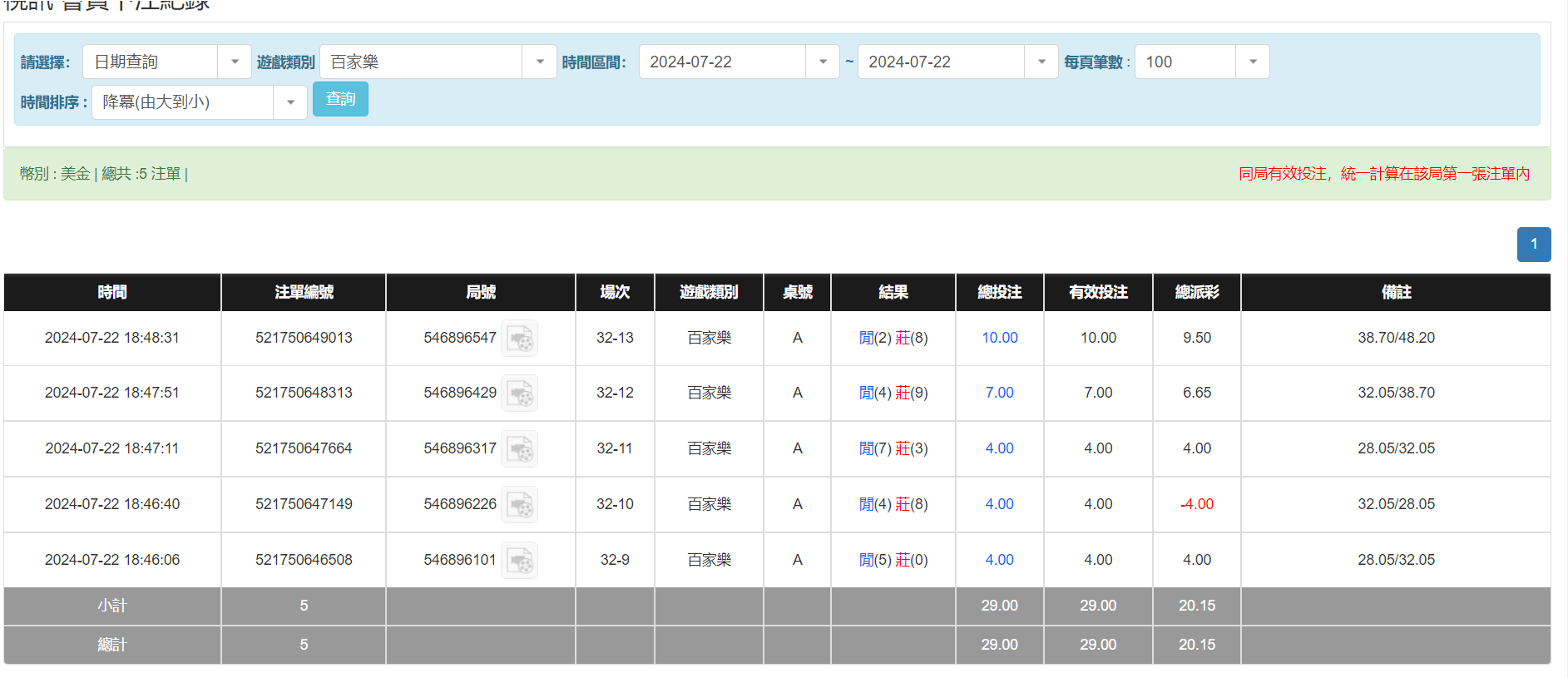Click the 7.00 total bet link
The width and height of the screenshot is (1568, 678).
[x=999, y=393]
